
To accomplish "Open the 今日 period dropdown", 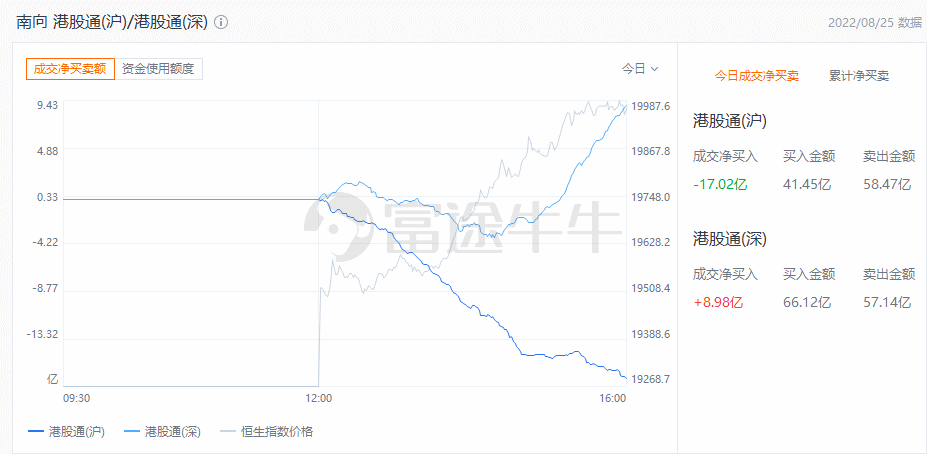I will (x=640, y=69).
